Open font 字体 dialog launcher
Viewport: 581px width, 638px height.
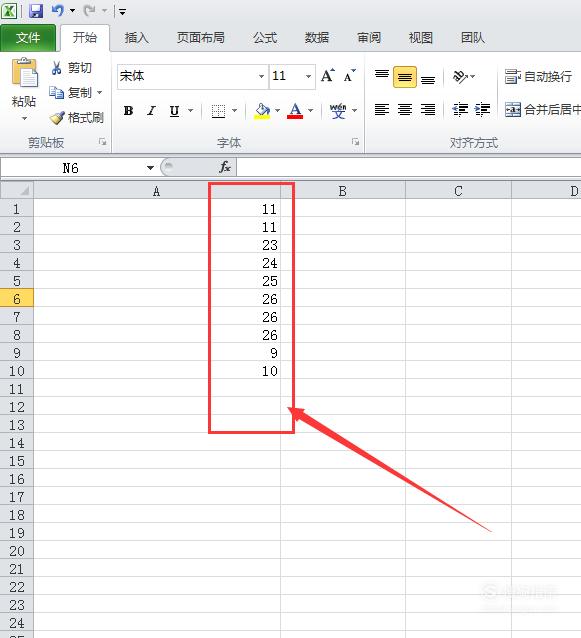coord(356,142)
